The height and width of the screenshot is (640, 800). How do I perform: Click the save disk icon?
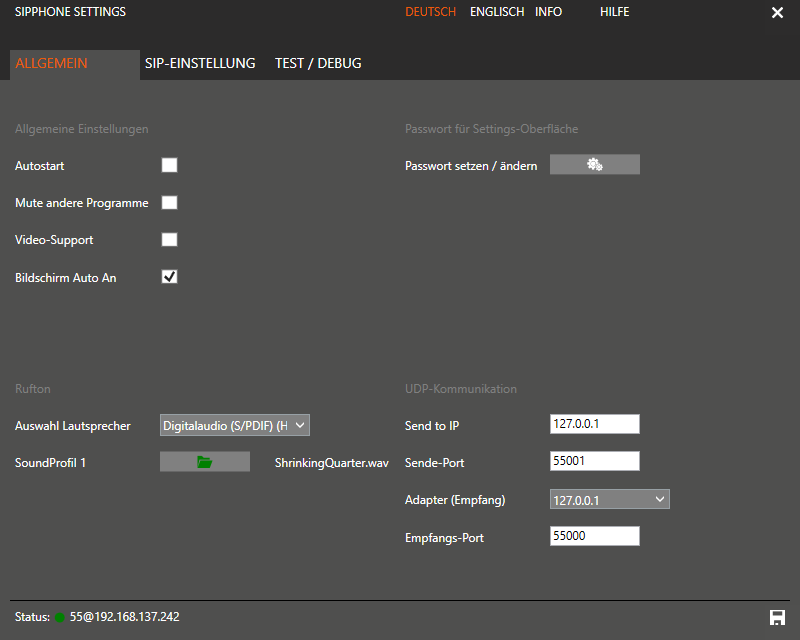(777, 617)
